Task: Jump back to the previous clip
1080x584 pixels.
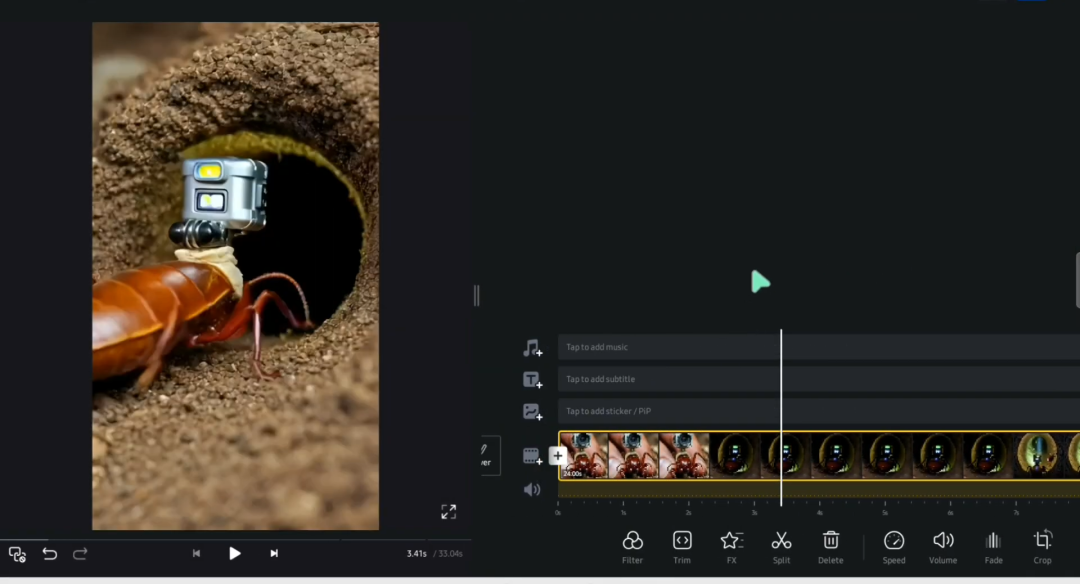Action: 196,553
